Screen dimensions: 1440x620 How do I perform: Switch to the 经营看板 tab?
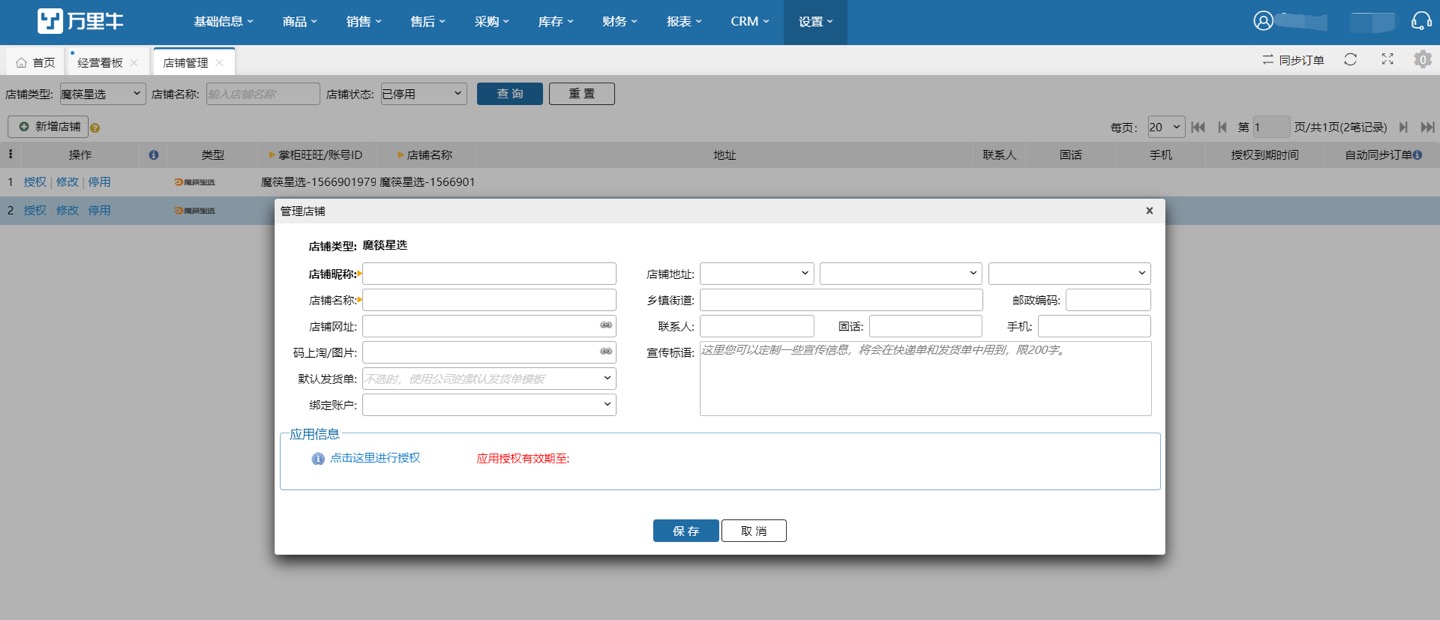[100, 62]
